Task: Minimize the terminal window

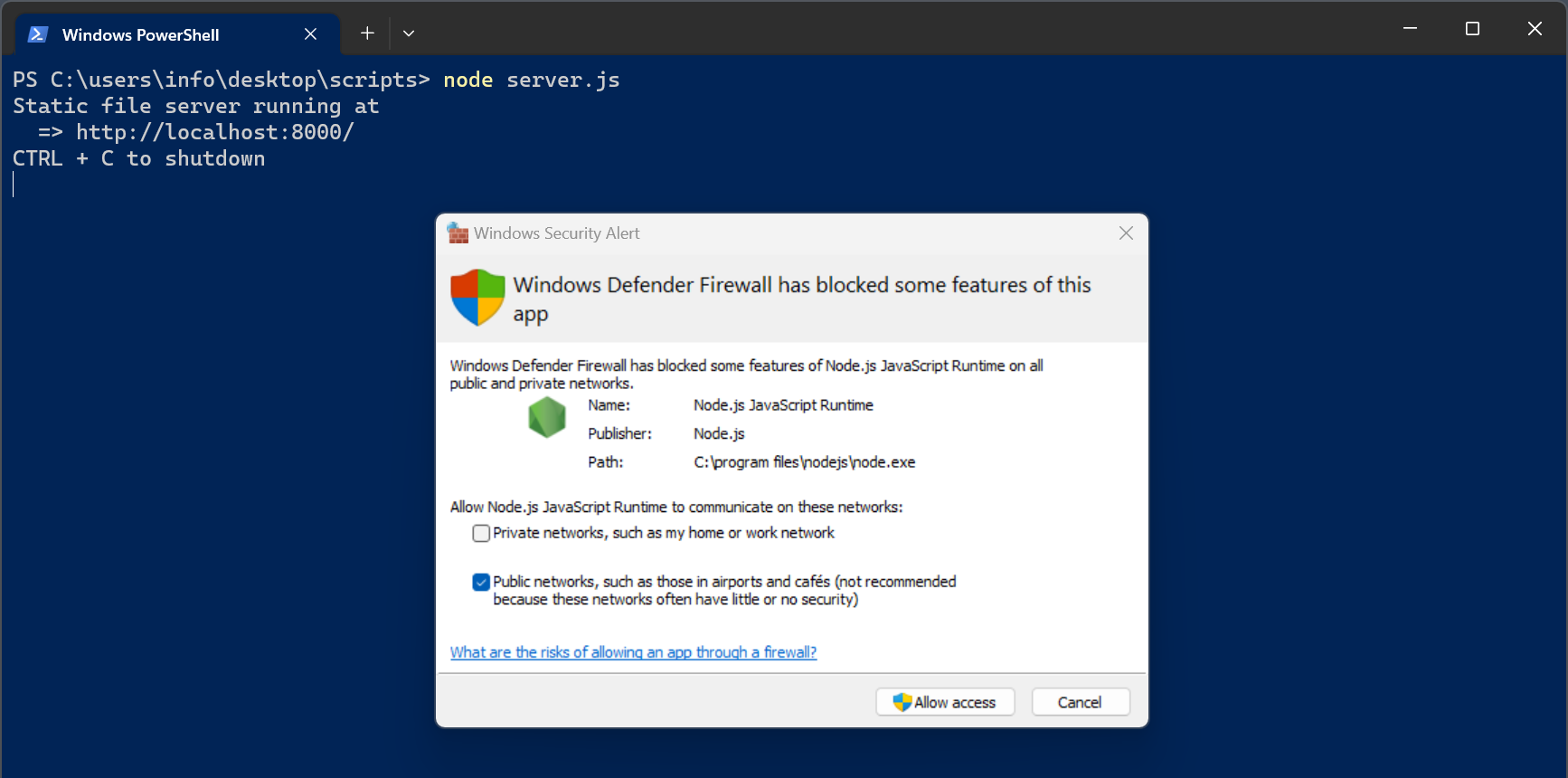Action: (x=1410, y=29)
